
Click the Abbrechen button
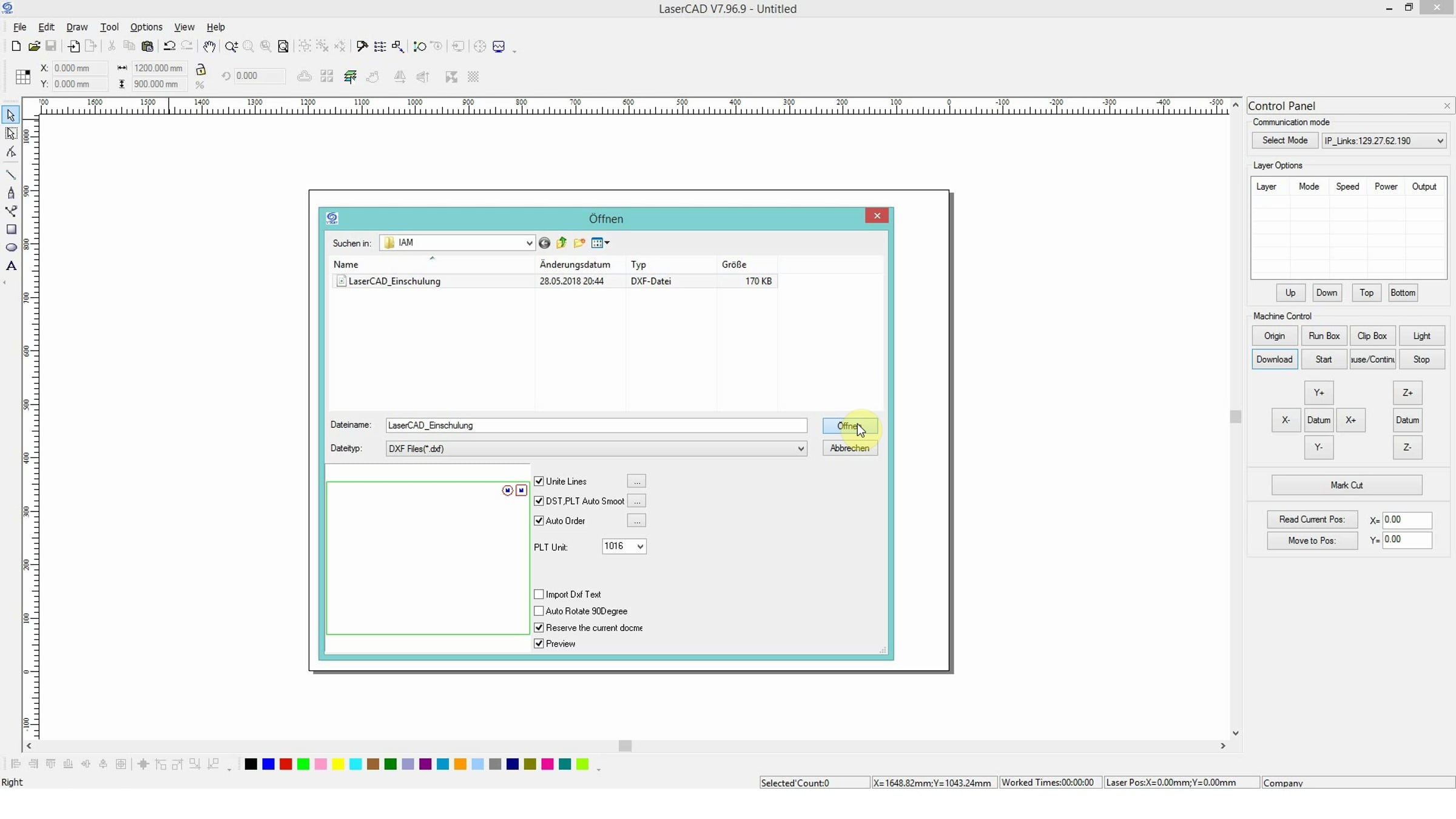850,448
